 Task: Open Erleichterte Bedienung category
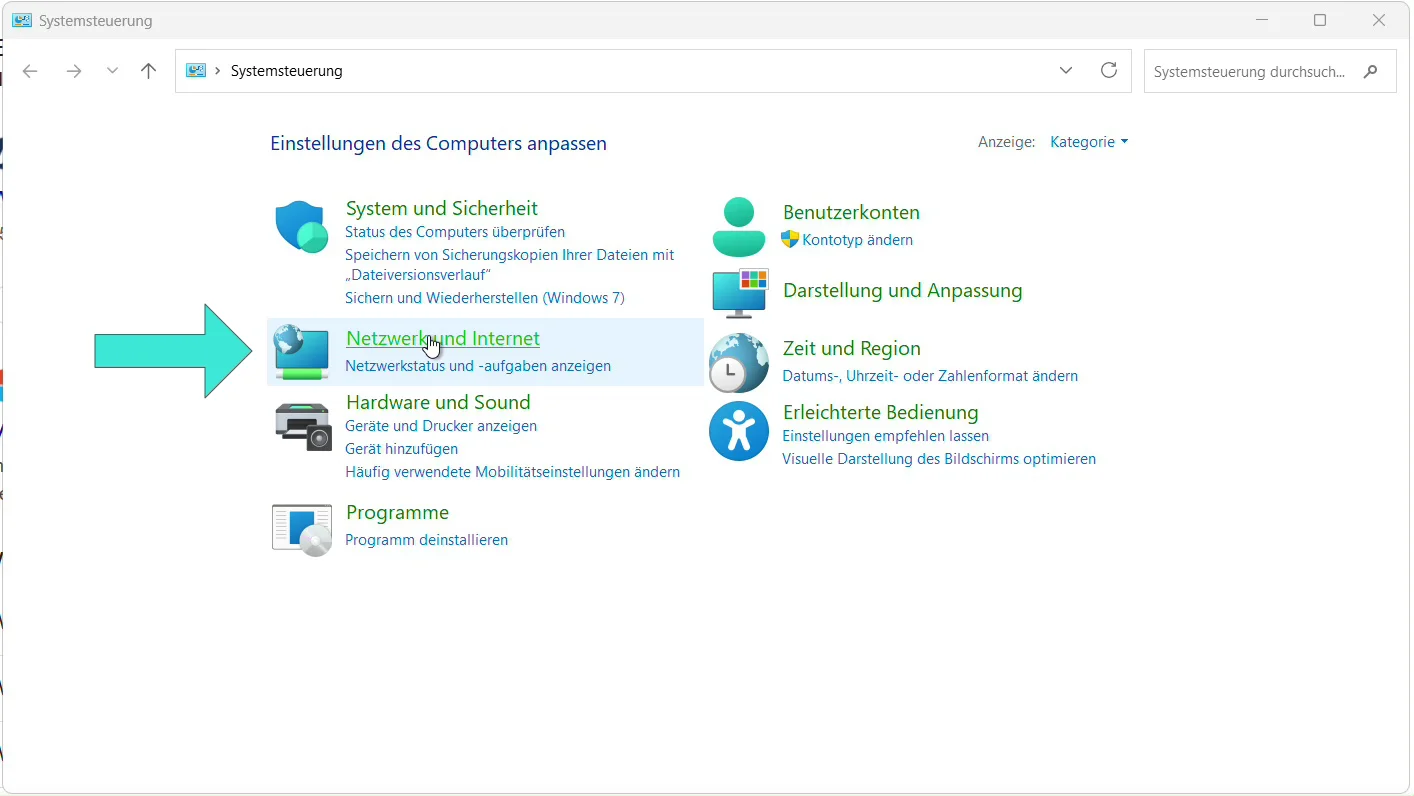(x=881, y=412)
